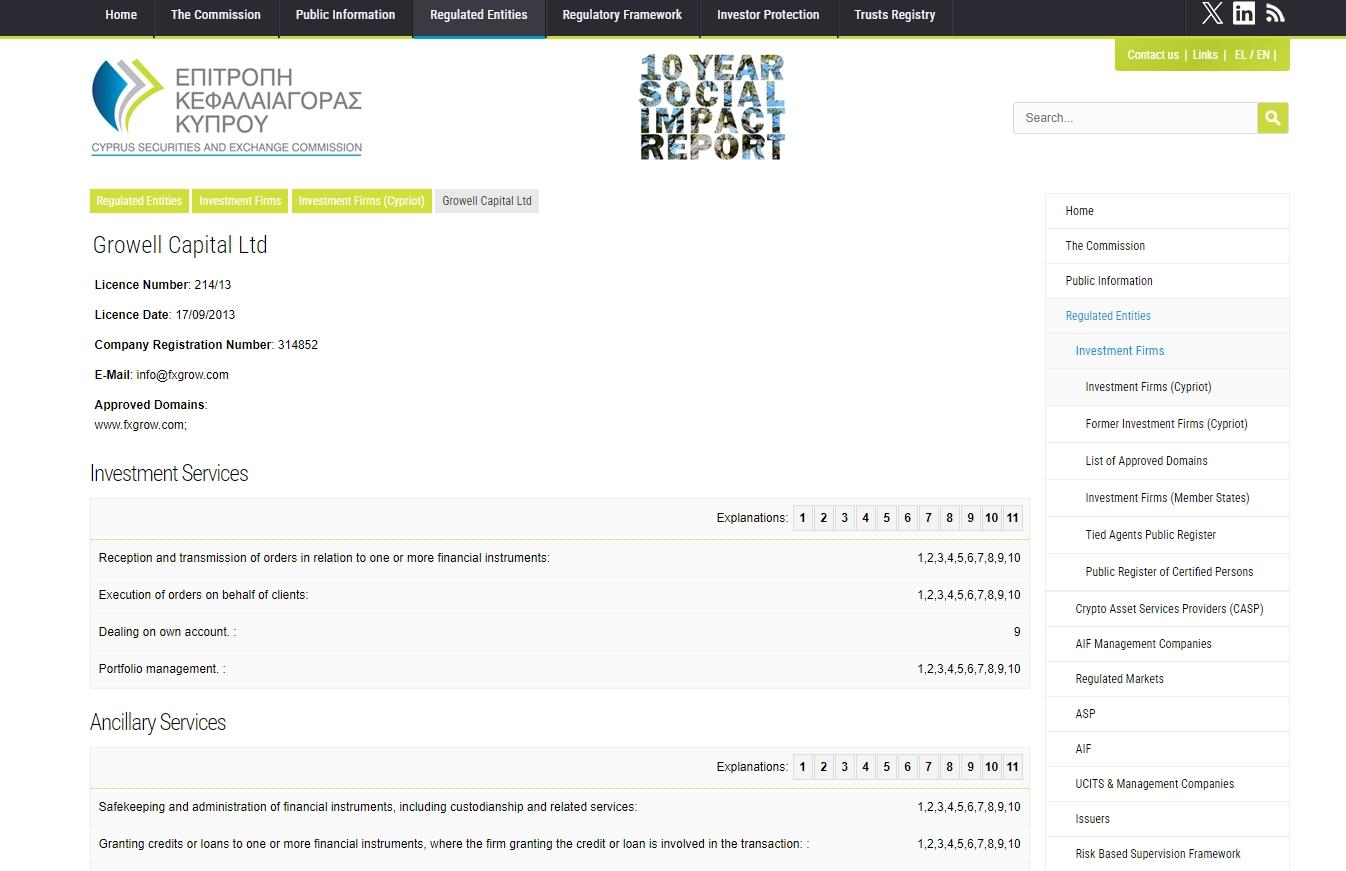Click Ancillary Services explanation 3
Screen dimensions: 1346x871
tap(844, 767)
